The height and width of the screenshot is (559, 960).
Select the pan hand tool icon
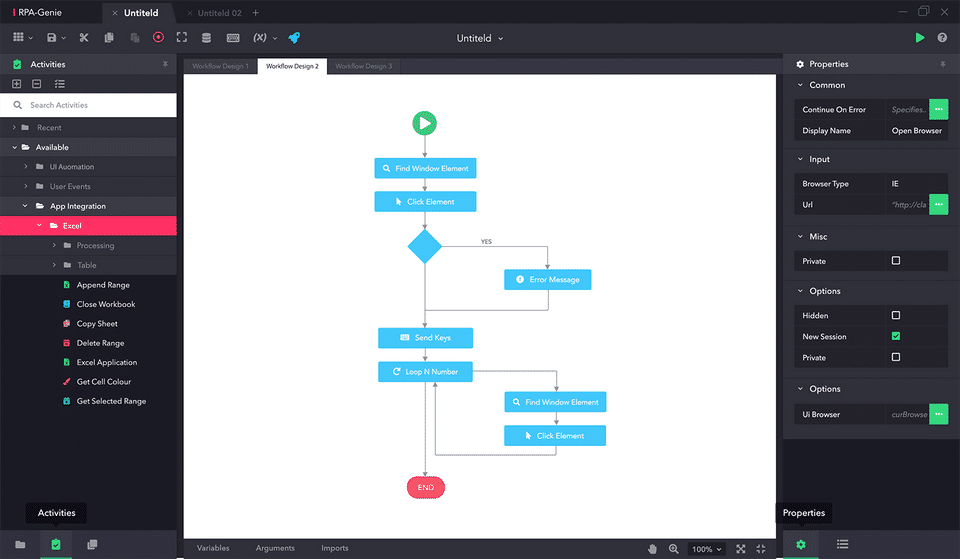(x=652, y=549)
